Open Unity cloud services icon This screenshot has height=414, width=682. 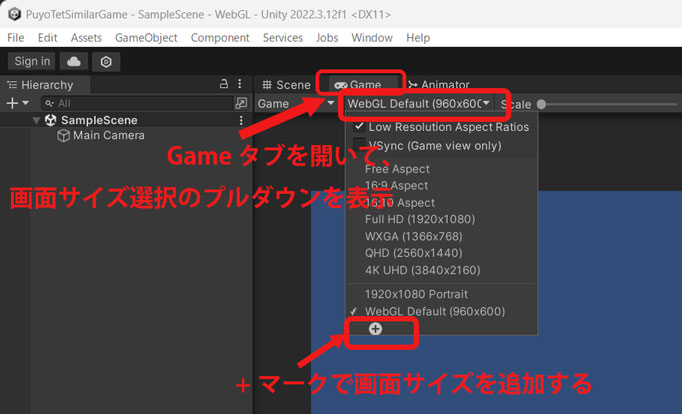point(74,61)
